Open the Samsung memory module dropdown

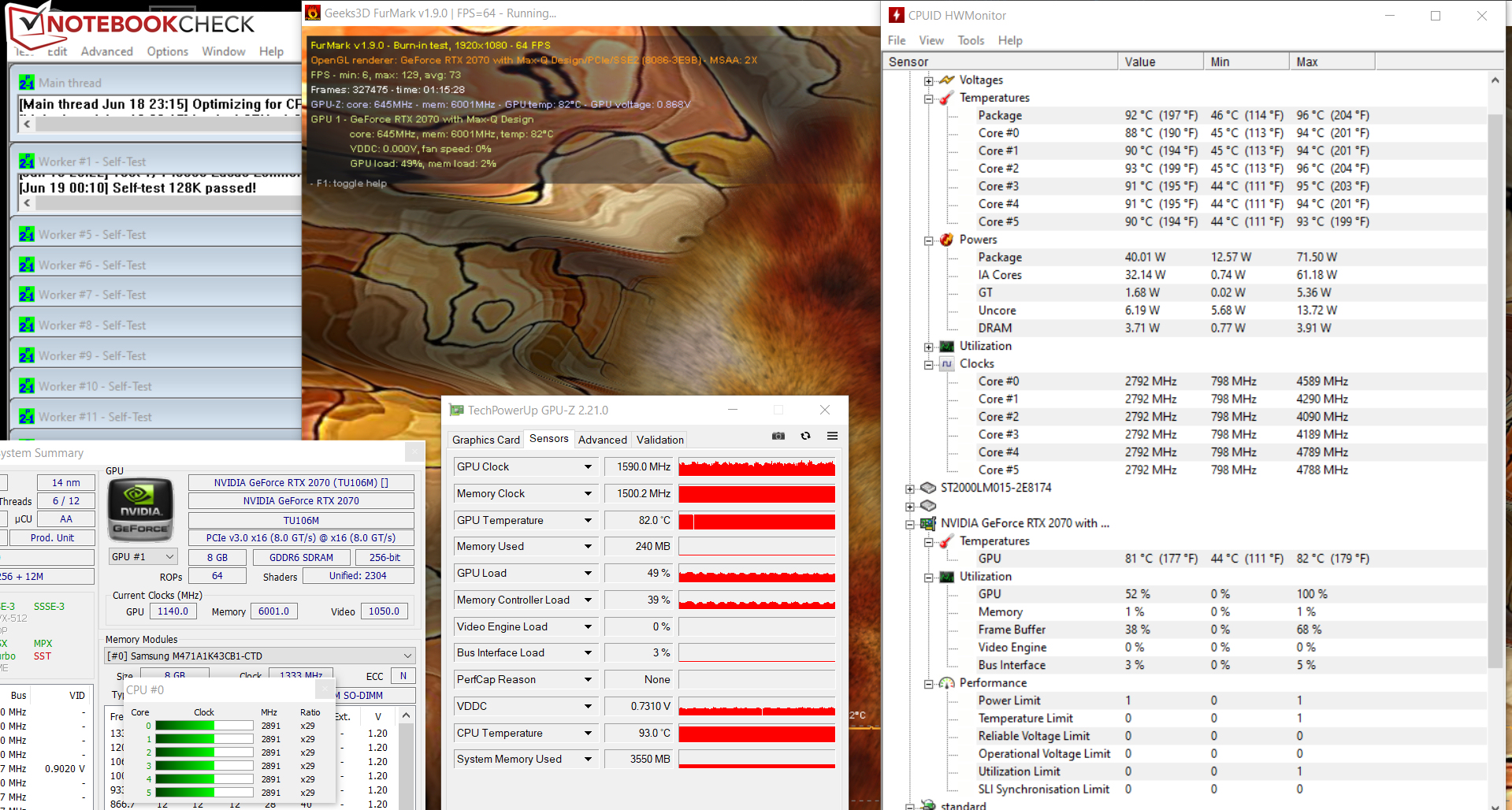tap(408, 656)
